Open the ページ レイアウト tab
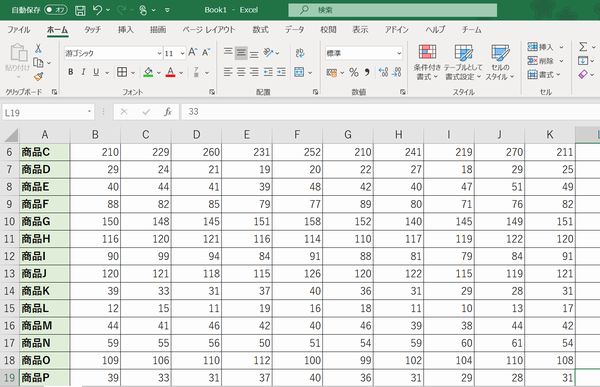 [208, 29]
